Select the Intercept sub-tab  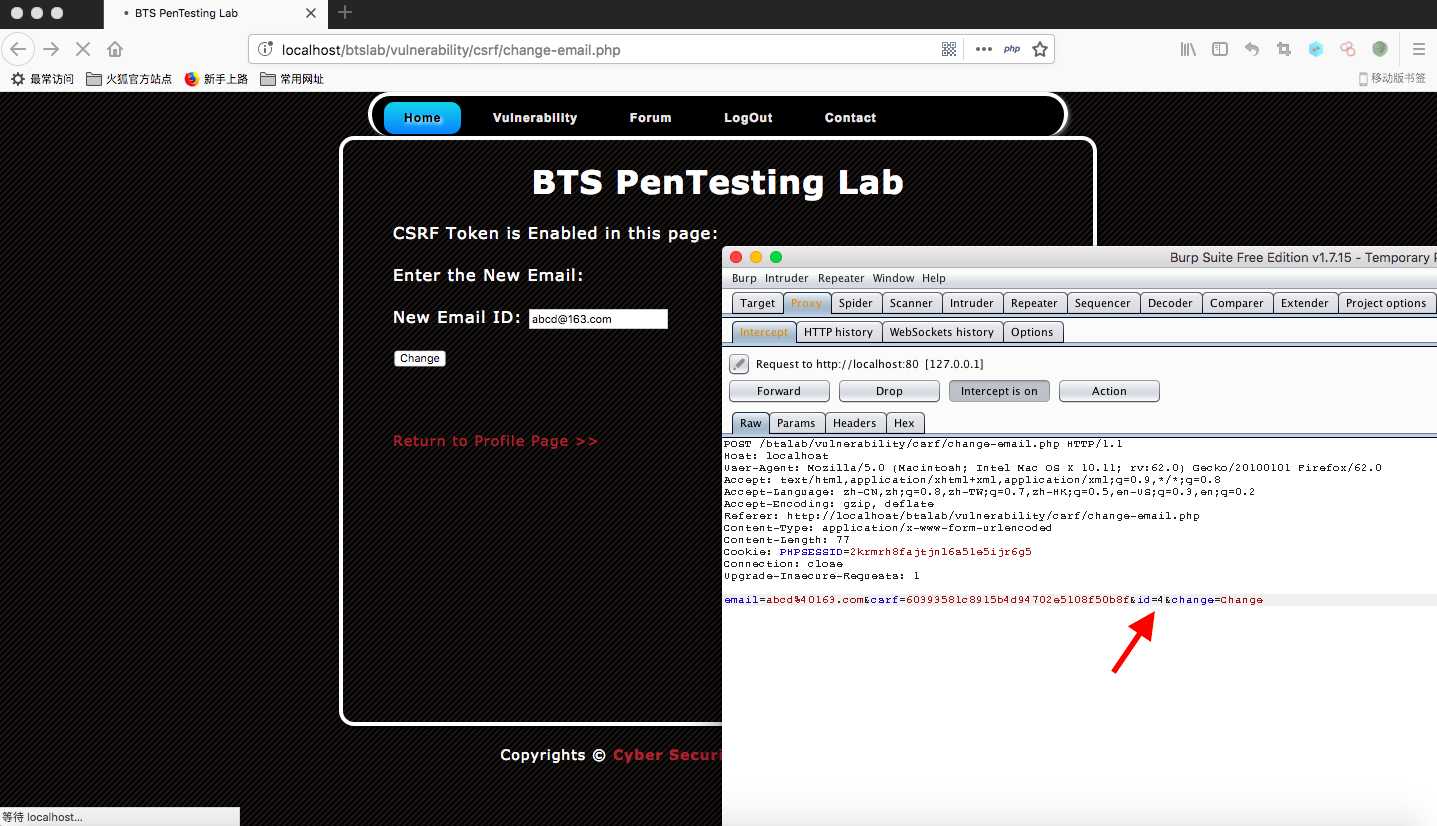764,332
